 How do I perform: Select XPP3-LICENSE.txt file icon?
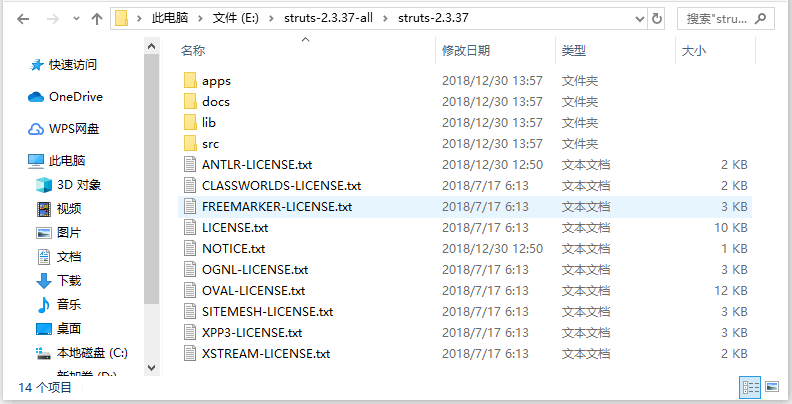coord(190,333)
